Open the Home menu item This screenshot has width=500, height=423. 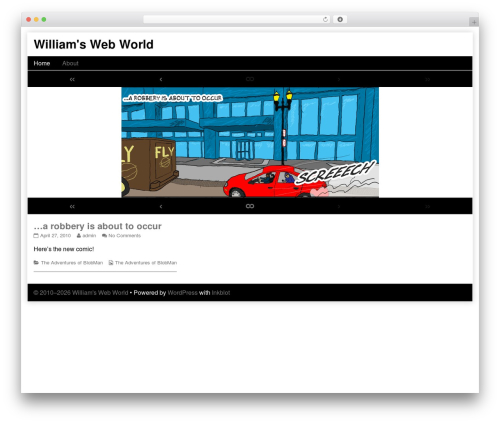point(42,63)
